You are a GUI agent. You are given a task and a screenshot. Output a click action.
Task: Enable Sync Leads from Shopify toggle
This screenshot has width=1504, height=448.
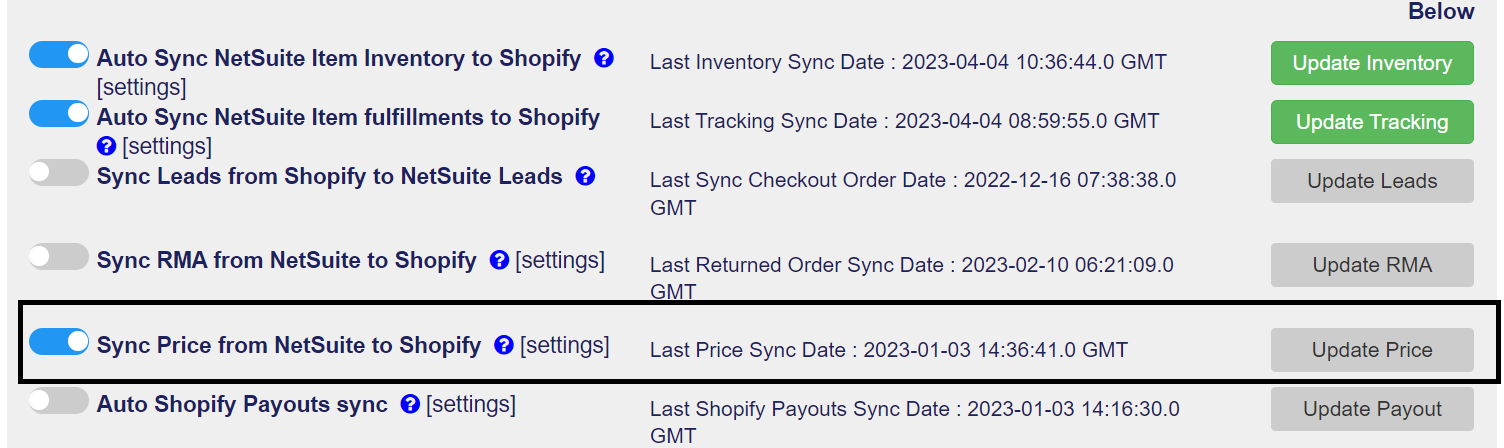pyautogui.click(x=59, y=174)
